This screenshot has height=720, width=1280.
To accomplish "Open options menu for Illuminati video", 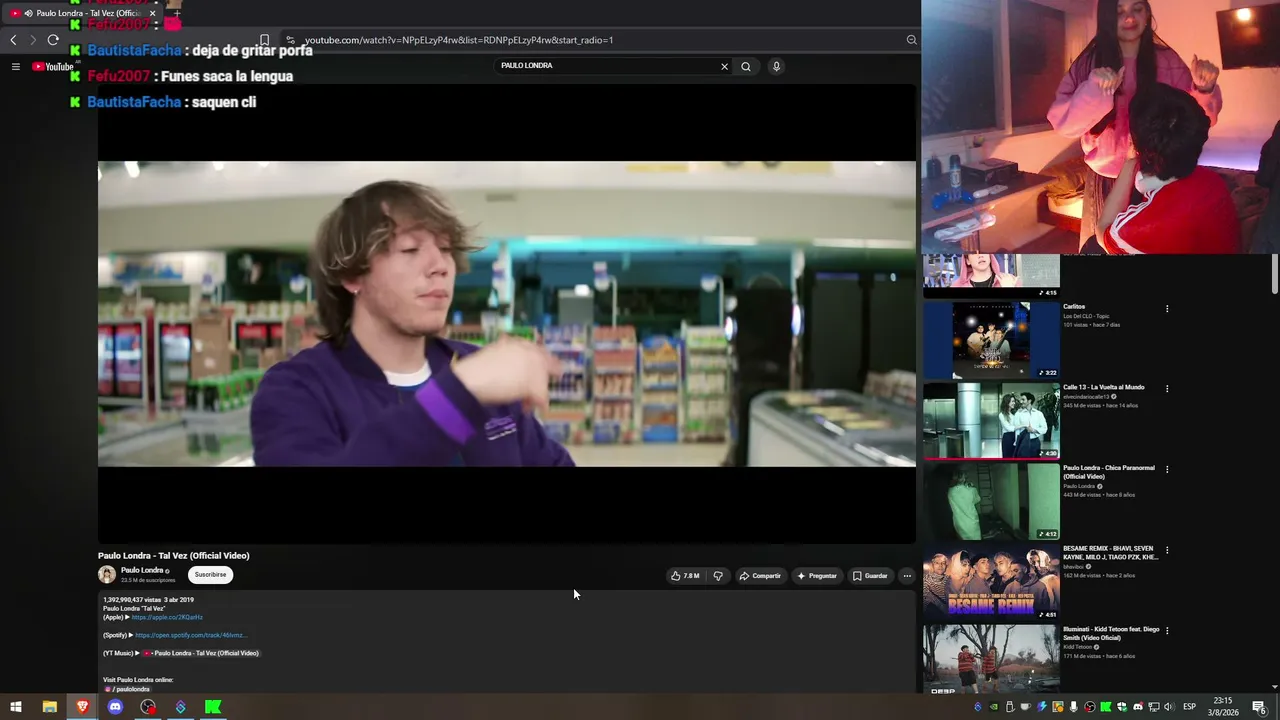I will [x=1167, y=630].
